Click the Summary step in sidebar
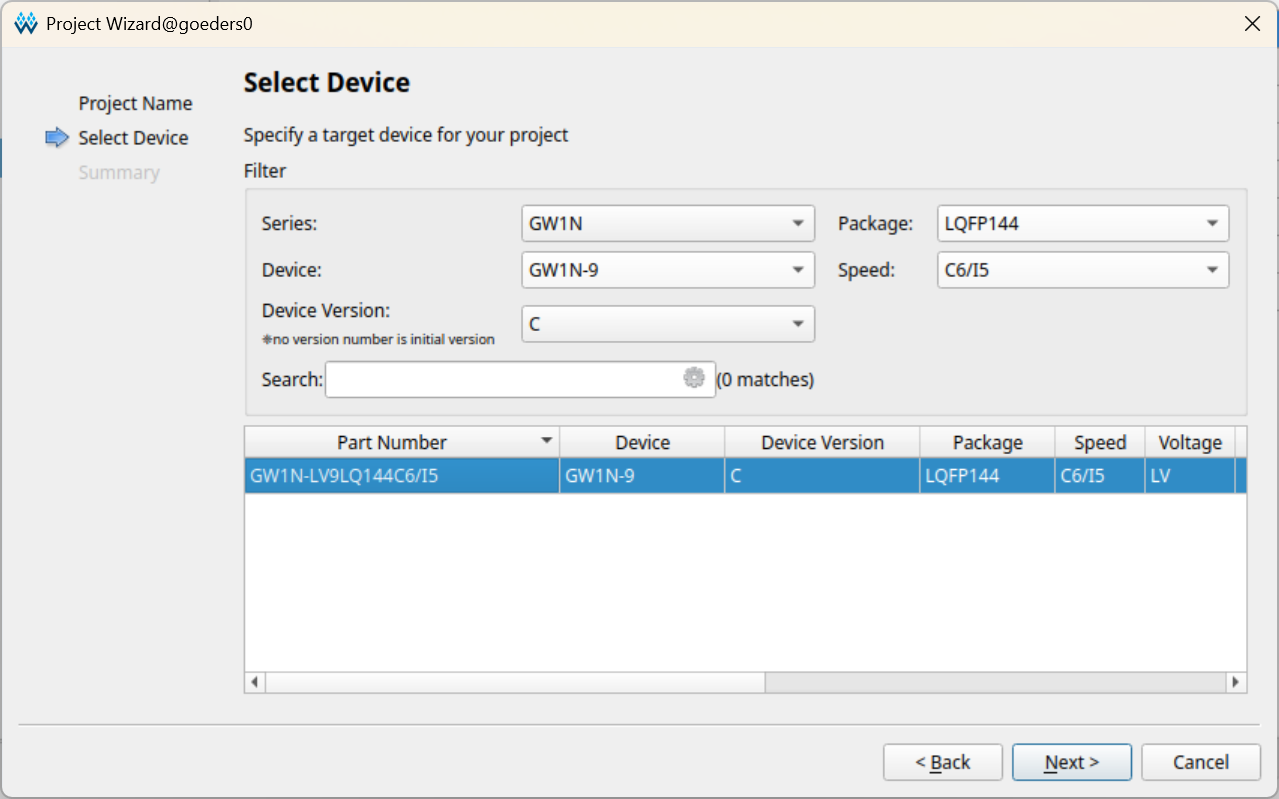 point(119,172)
